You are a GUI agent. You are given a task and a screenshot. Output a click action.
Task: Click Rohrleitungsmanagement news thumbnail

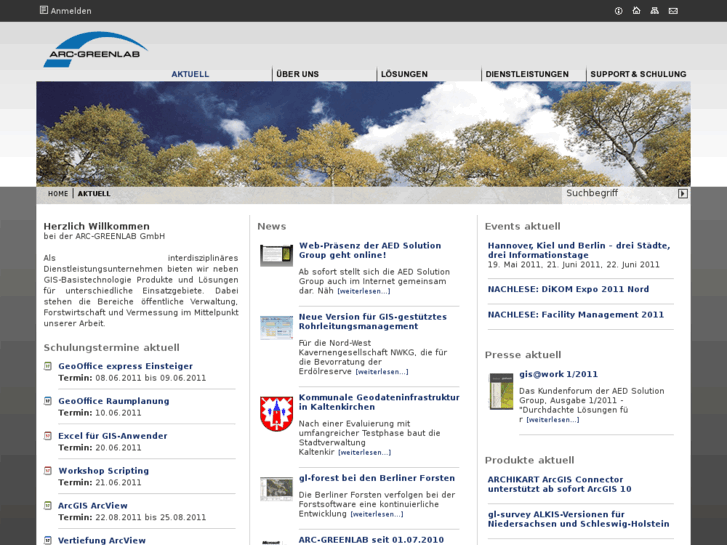[x=276, y=327]
